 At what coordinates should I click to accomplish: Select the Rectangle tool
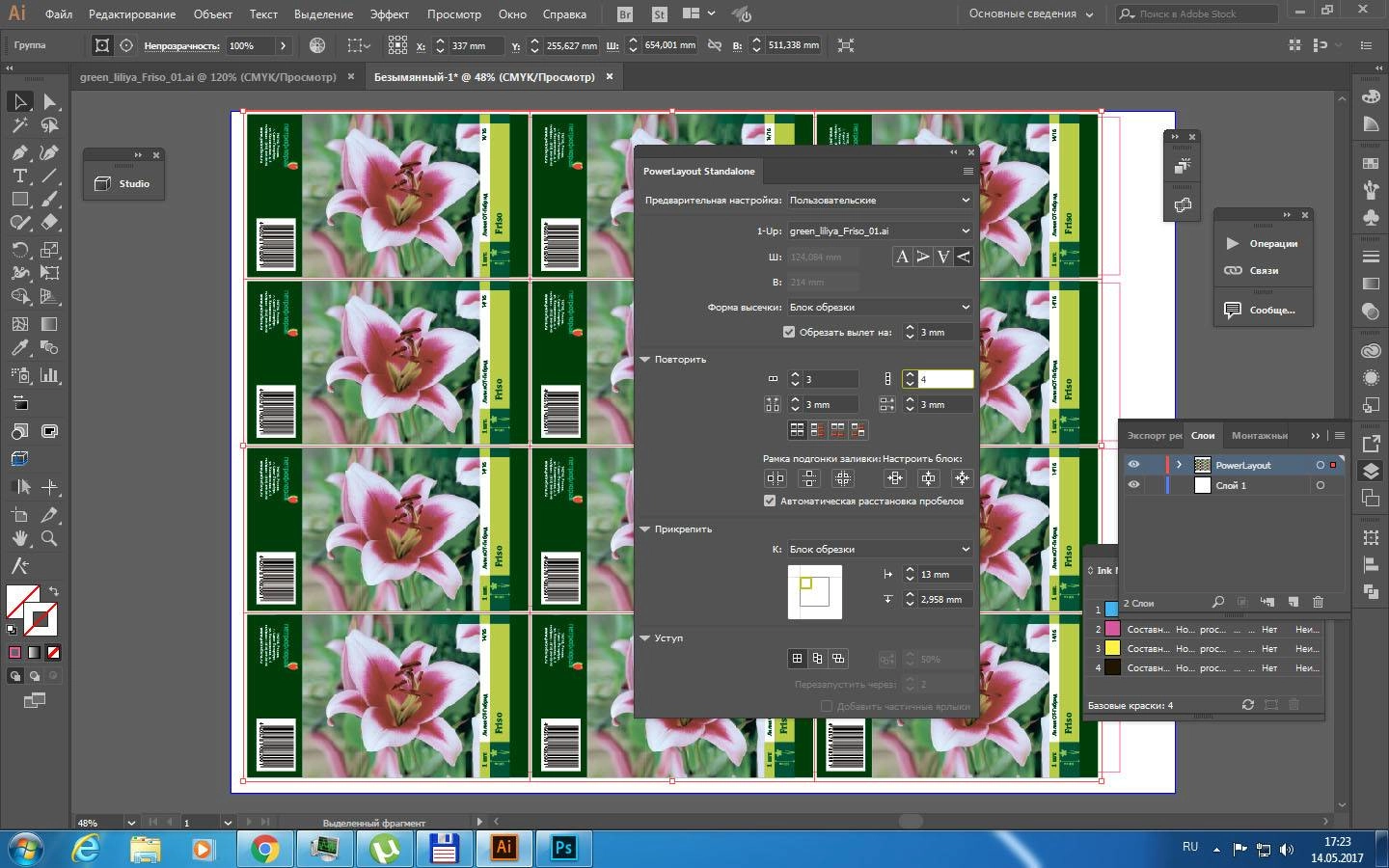tap(19, 199)
